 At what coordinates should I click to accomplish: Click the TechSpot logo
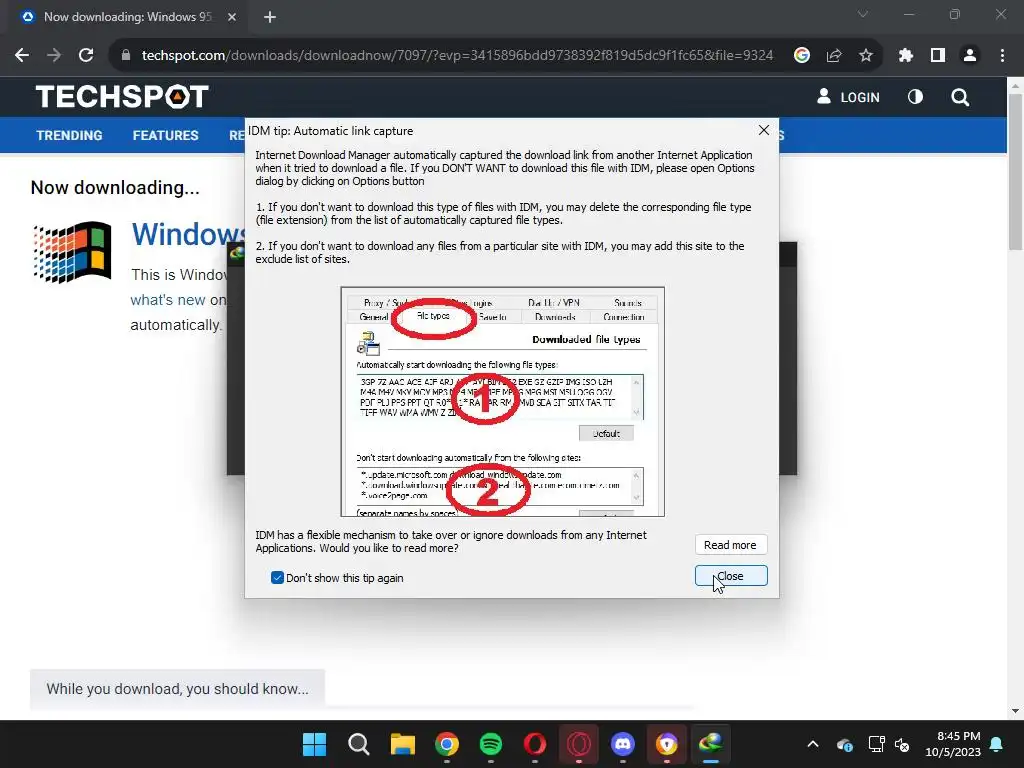point(122,97)
